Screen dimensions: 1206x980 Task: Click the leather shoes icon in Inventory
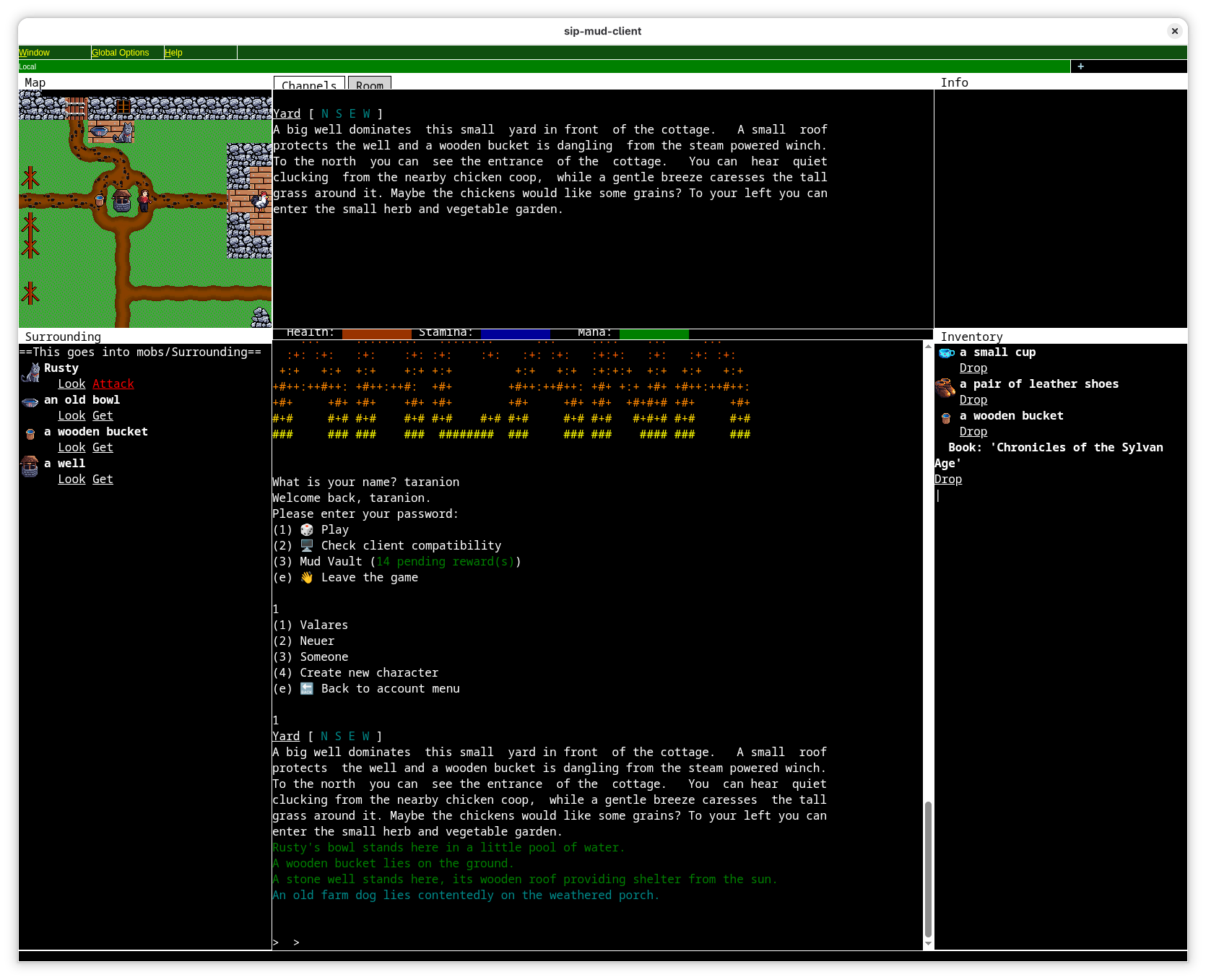point(945,388)
